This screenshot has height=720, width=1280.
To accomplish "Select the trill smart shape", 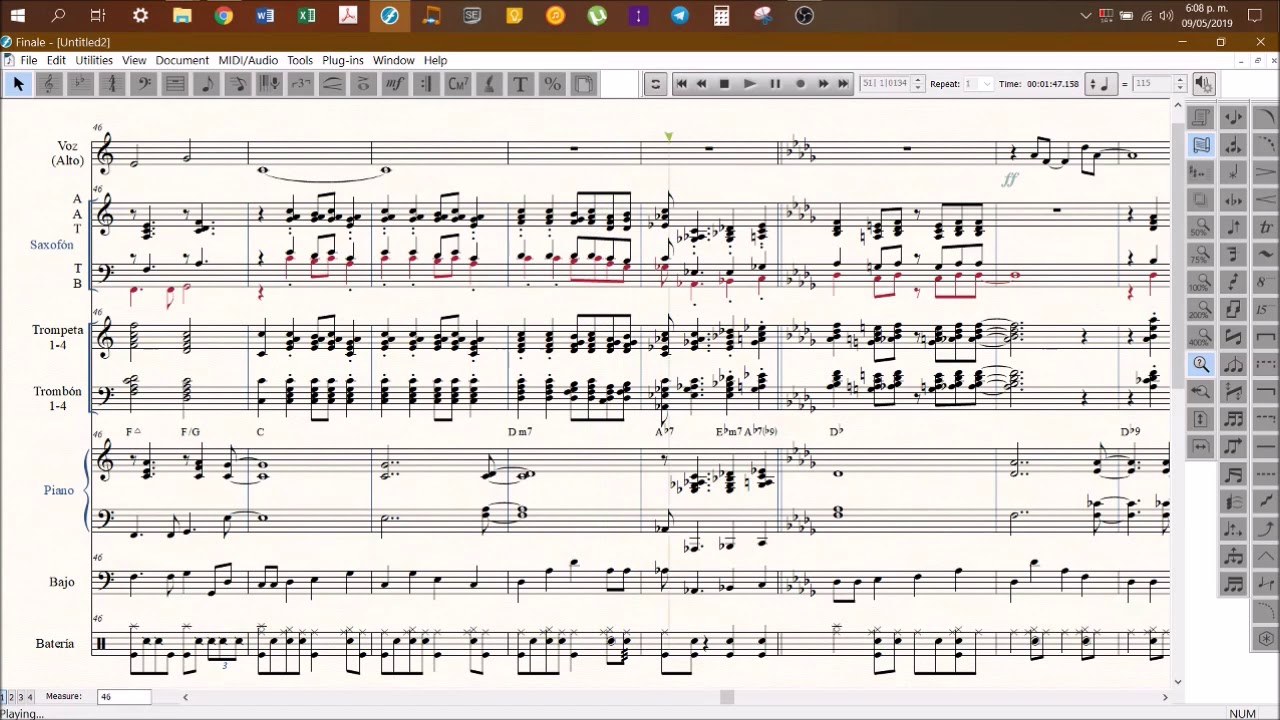I will tap(1266, 226).
